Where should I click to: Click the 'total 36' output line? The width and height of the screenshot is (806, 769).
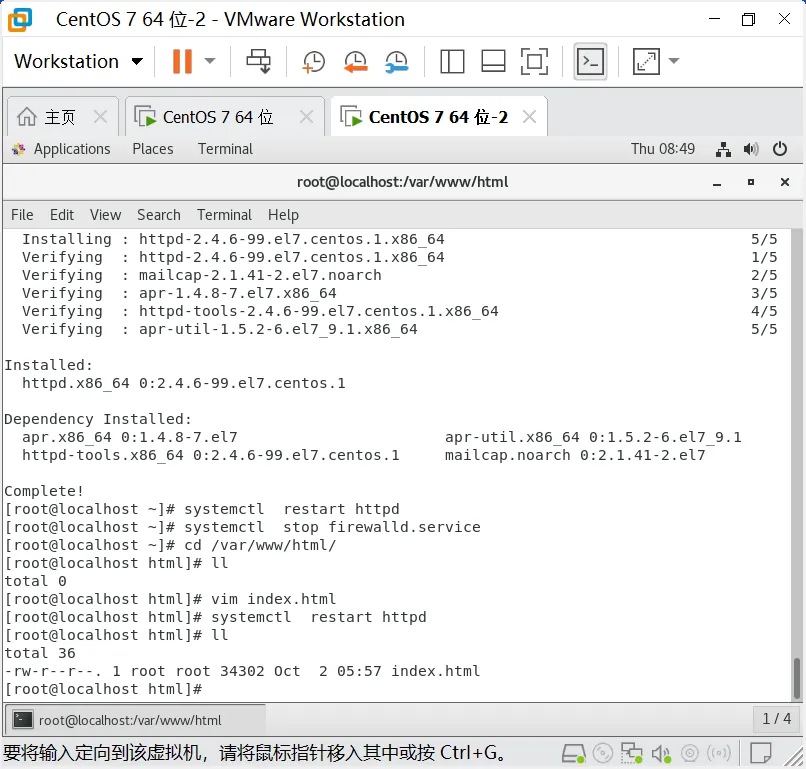pyautogui.click(x=40, y=653)
